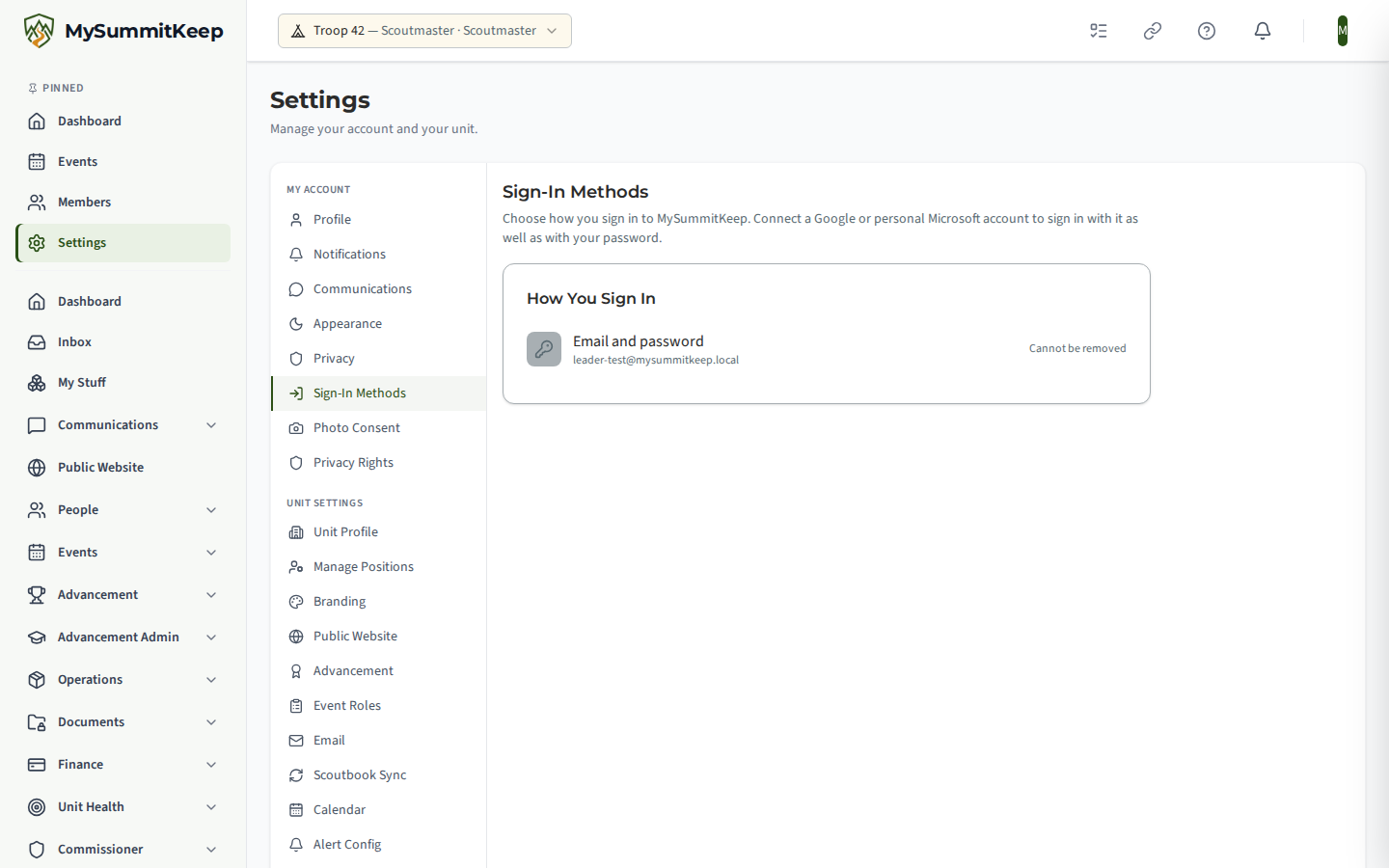Click the key icon beside Email and password
Image resolution: width=1389 pixels, height=868 pixels.
(x=544, y=349)
